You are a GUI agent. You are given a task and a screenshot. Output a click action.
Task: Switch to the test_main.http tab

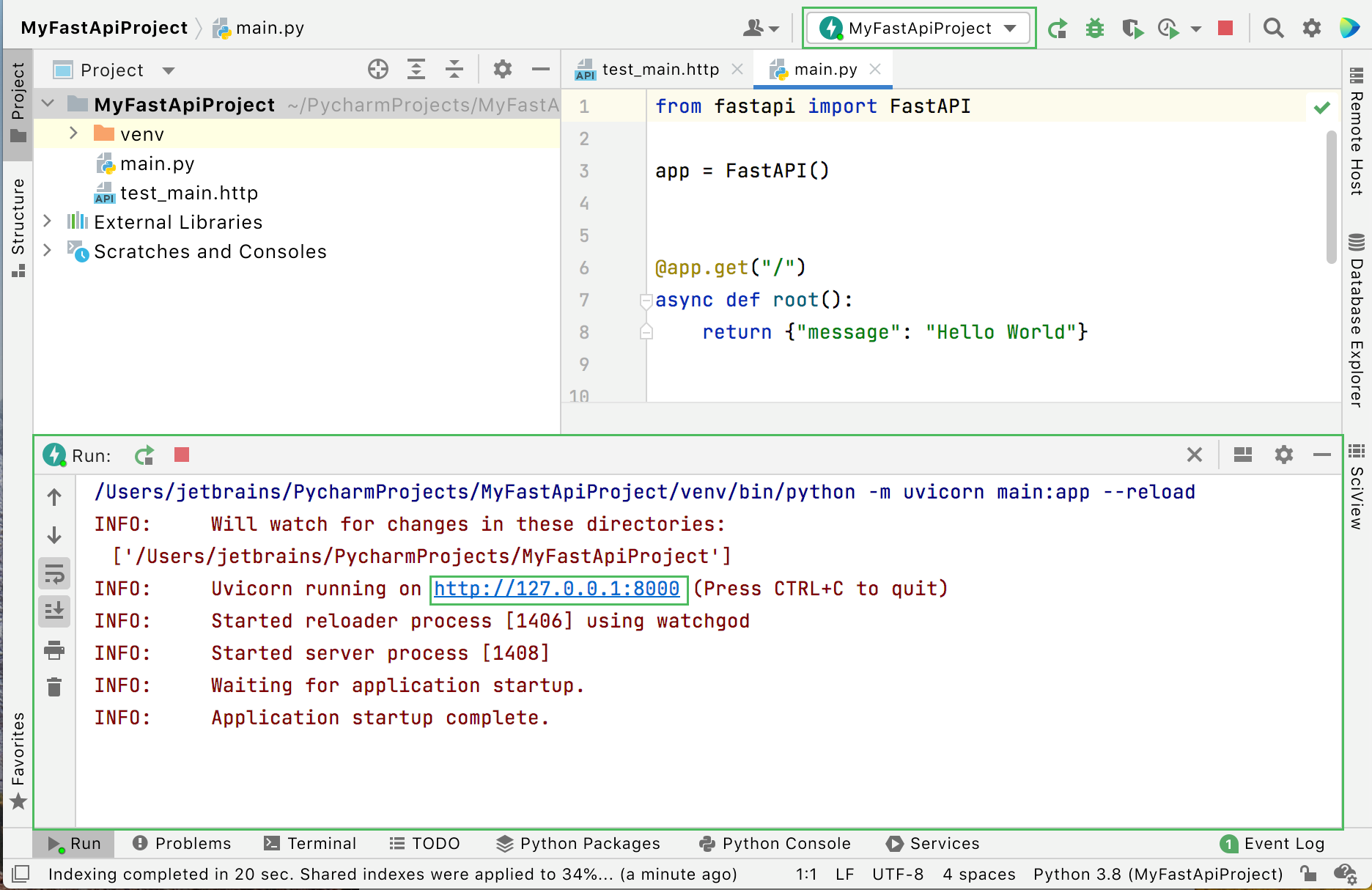tap(658, 69)
